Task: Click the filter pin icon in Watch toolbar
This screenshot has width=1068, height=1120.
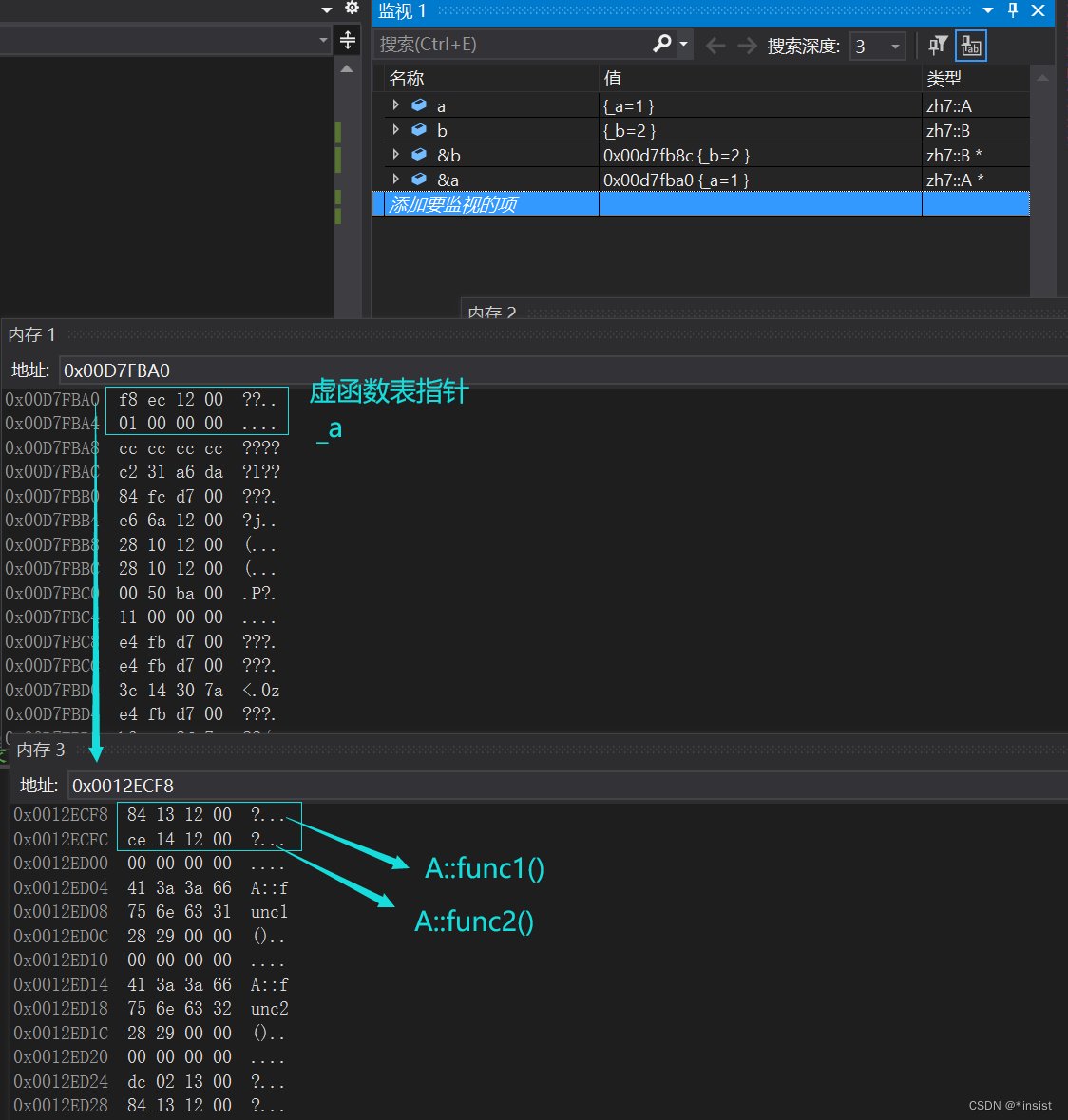Action: pos(937,46)
